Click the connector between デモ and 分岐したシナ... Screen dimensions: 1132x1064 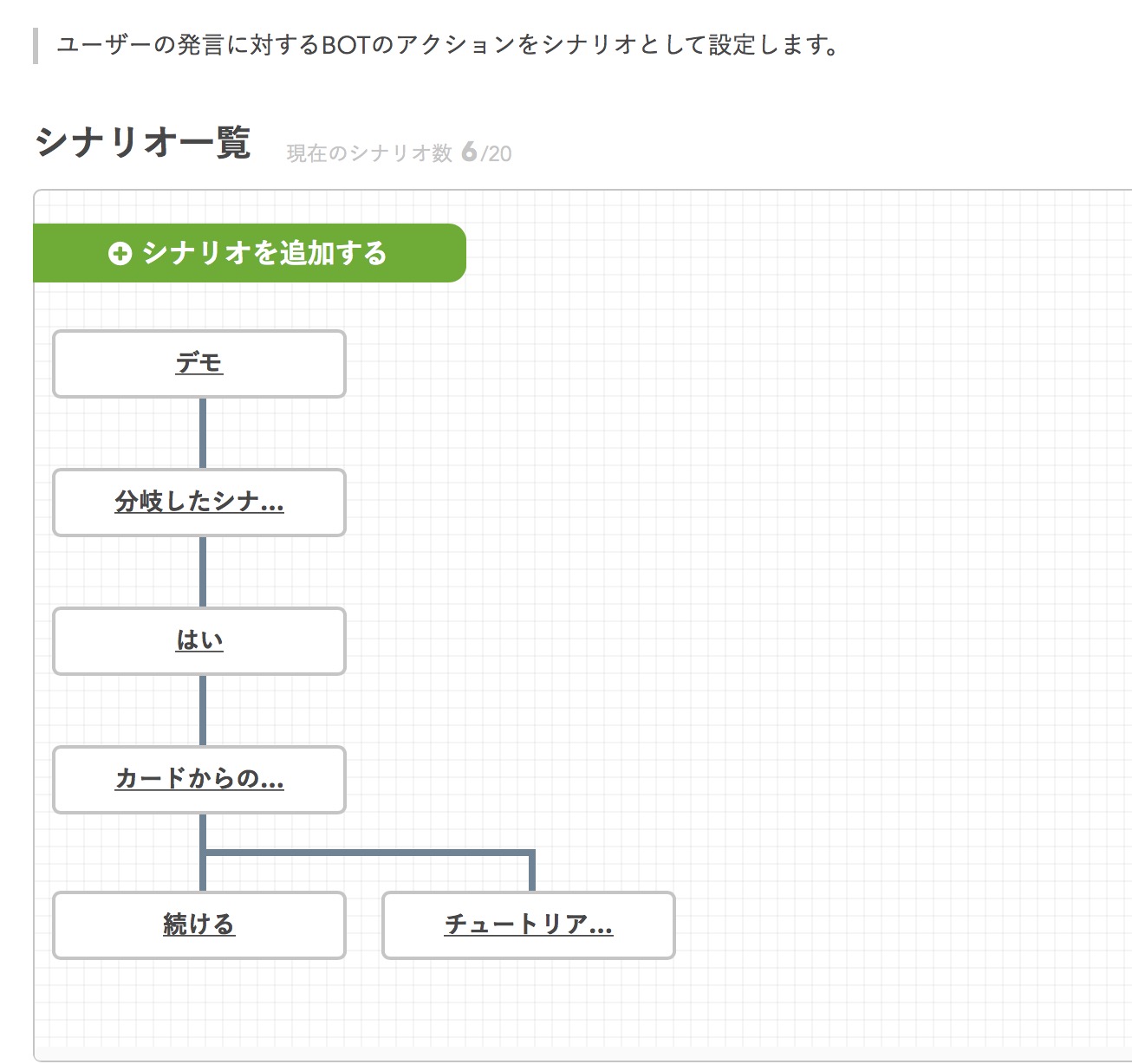pyautogui.click(x=203, y=433)
